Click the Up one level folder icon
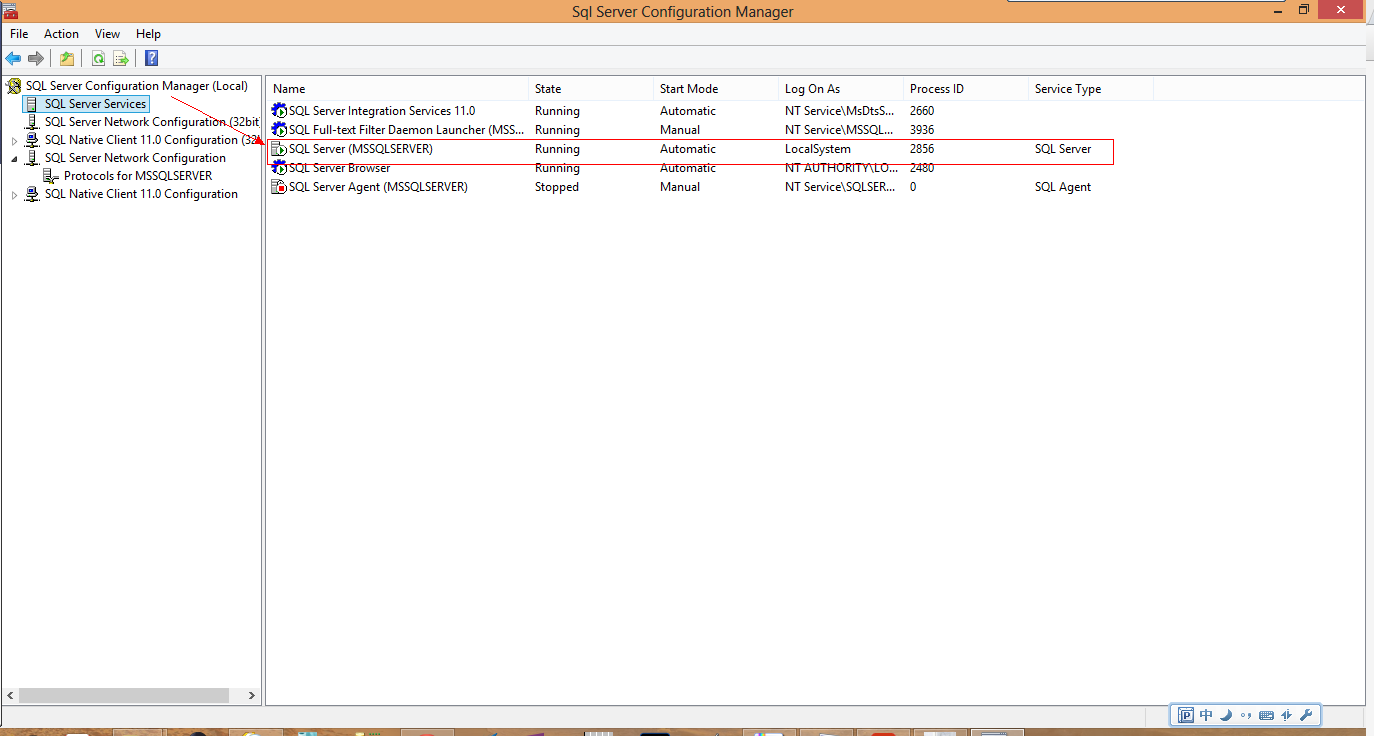This screenshot has height=736, width=1374. pyautogui.click(x=67, y=59)
